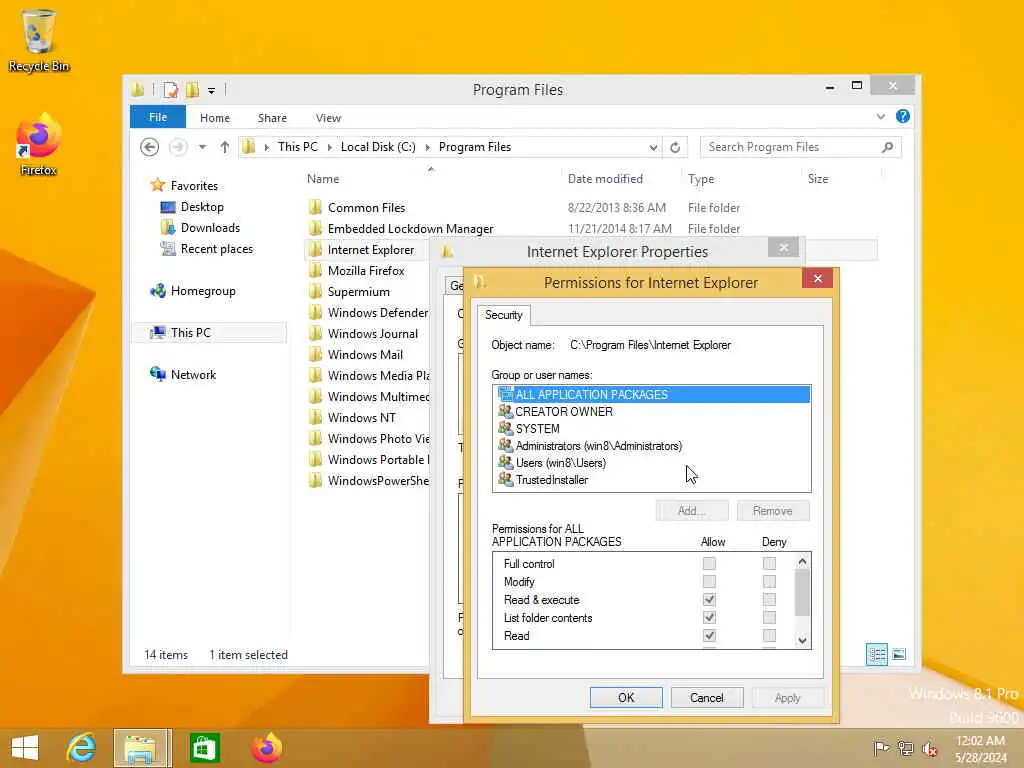Refresh the Program Files folder view
Screen dimensions: 1024x768
(675, 148)
